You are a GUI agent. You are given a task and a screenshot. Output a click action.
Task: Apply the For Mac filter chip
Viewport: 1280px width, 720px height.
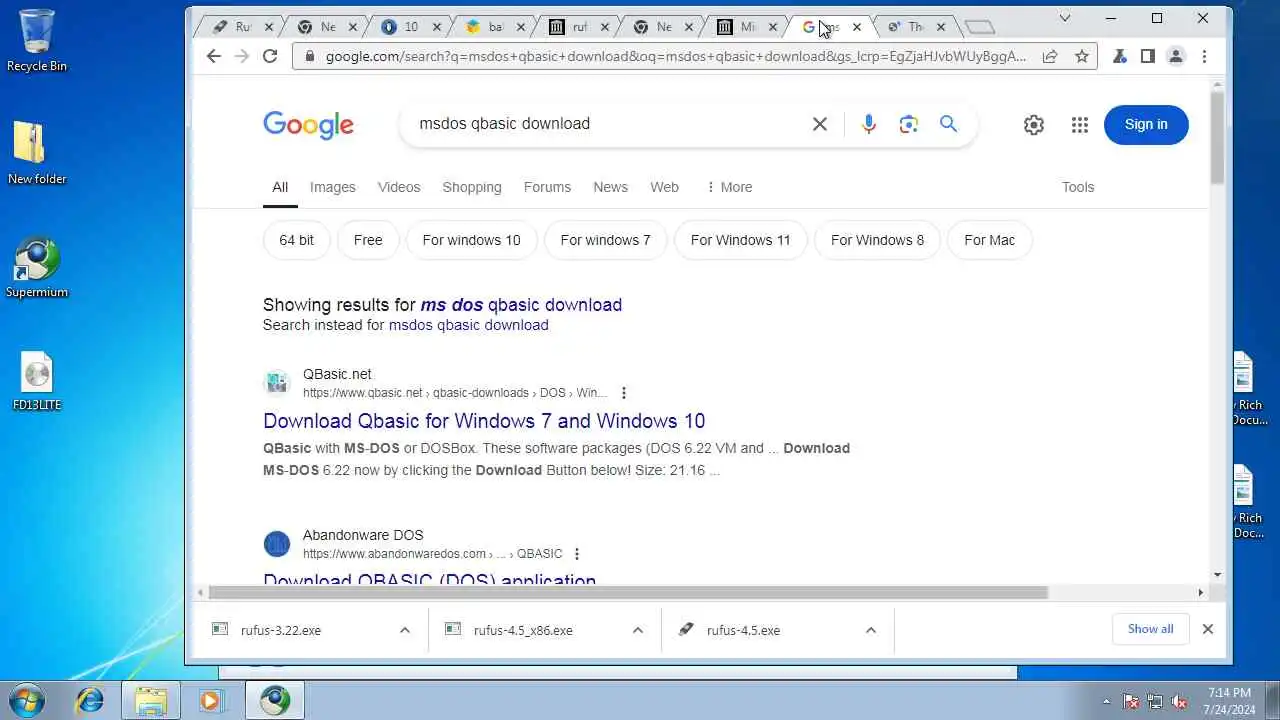989,240
